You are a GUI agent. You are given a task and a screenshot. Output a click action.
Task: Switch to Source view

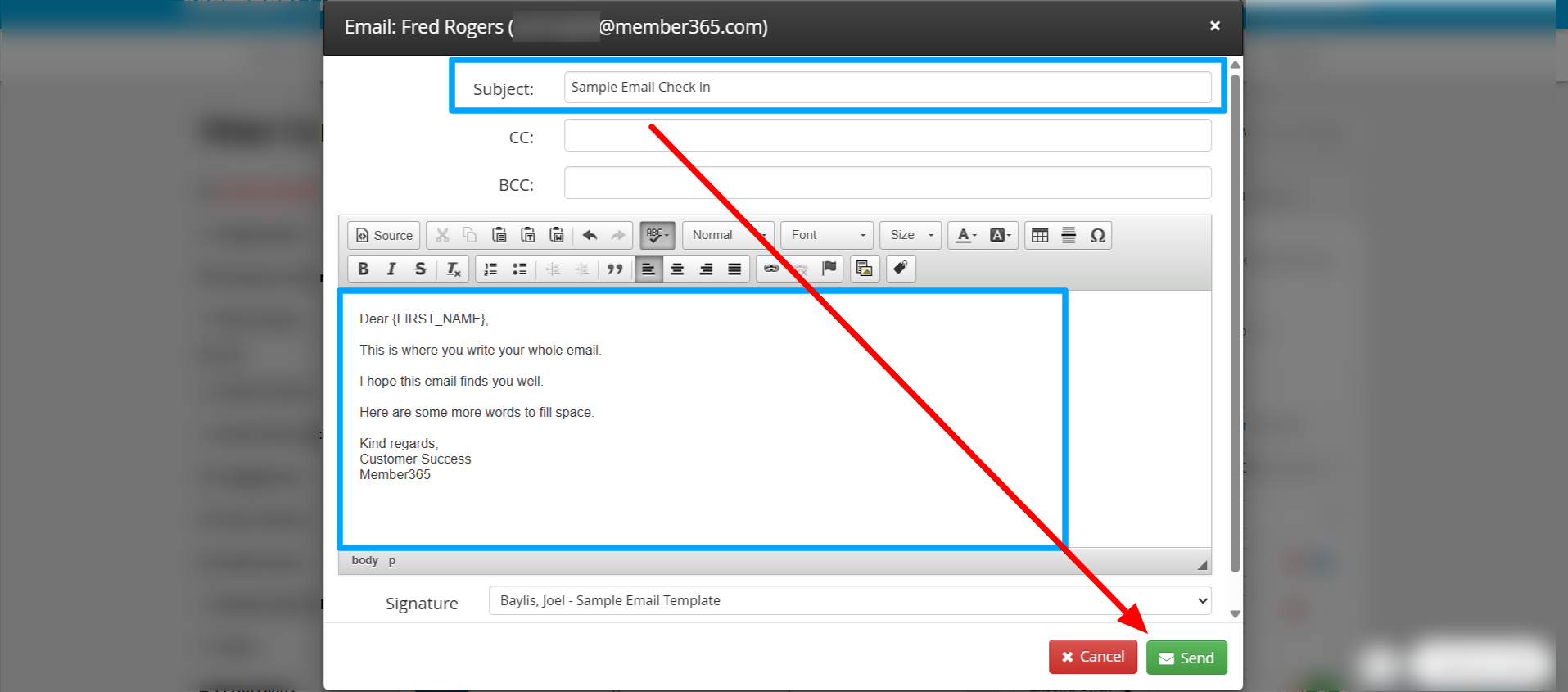click(x=384, y=235)
